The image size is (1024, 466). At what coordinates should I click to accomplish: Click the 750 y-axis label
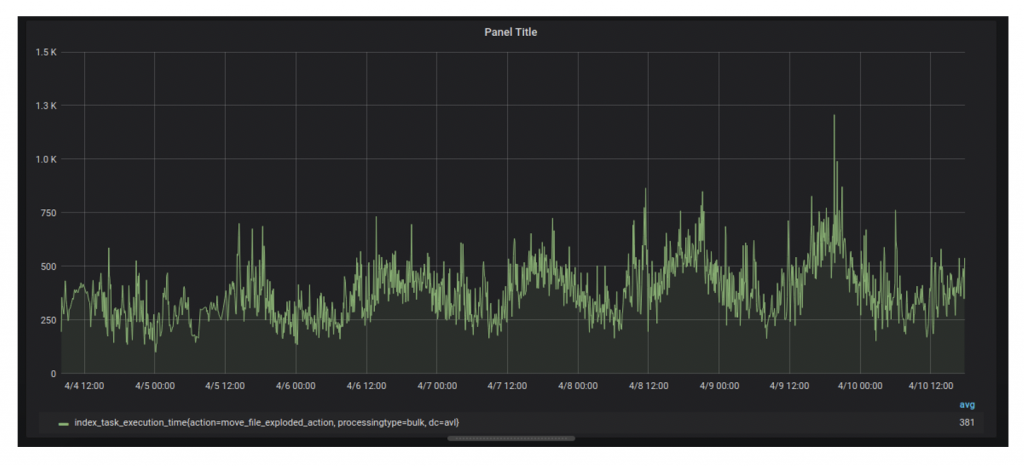point(47,213)
